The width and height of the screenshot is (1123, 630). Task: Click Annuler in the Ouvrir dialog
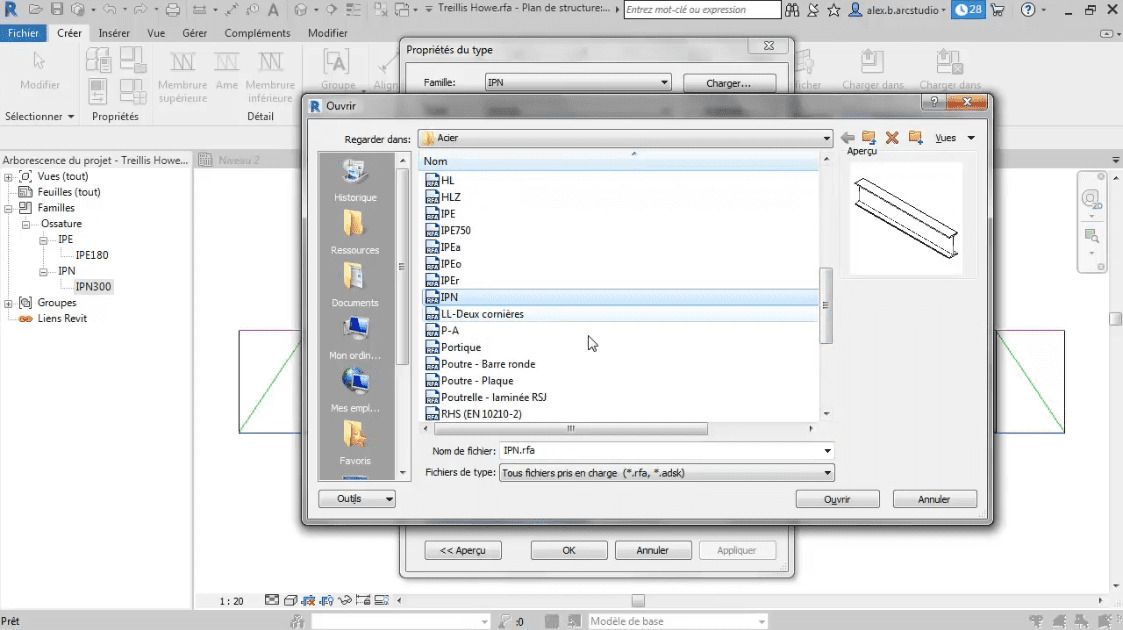pyautogui.click(x=934, y=499)
